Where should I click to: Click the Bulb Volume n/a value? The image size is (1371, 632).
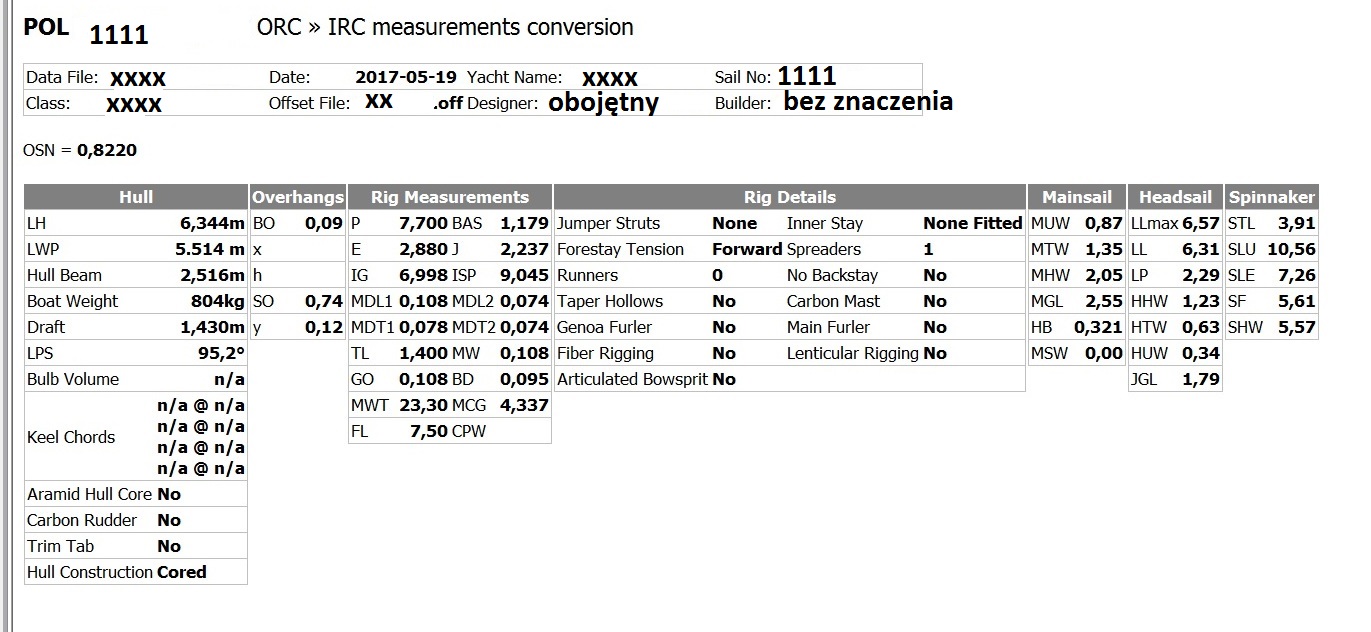coord(229,379)
